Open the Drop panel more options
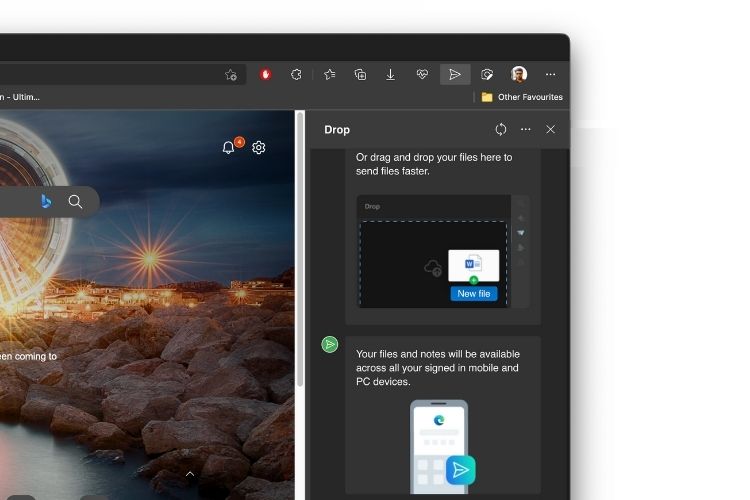750x500 pixels. click(x=526, y=130)
